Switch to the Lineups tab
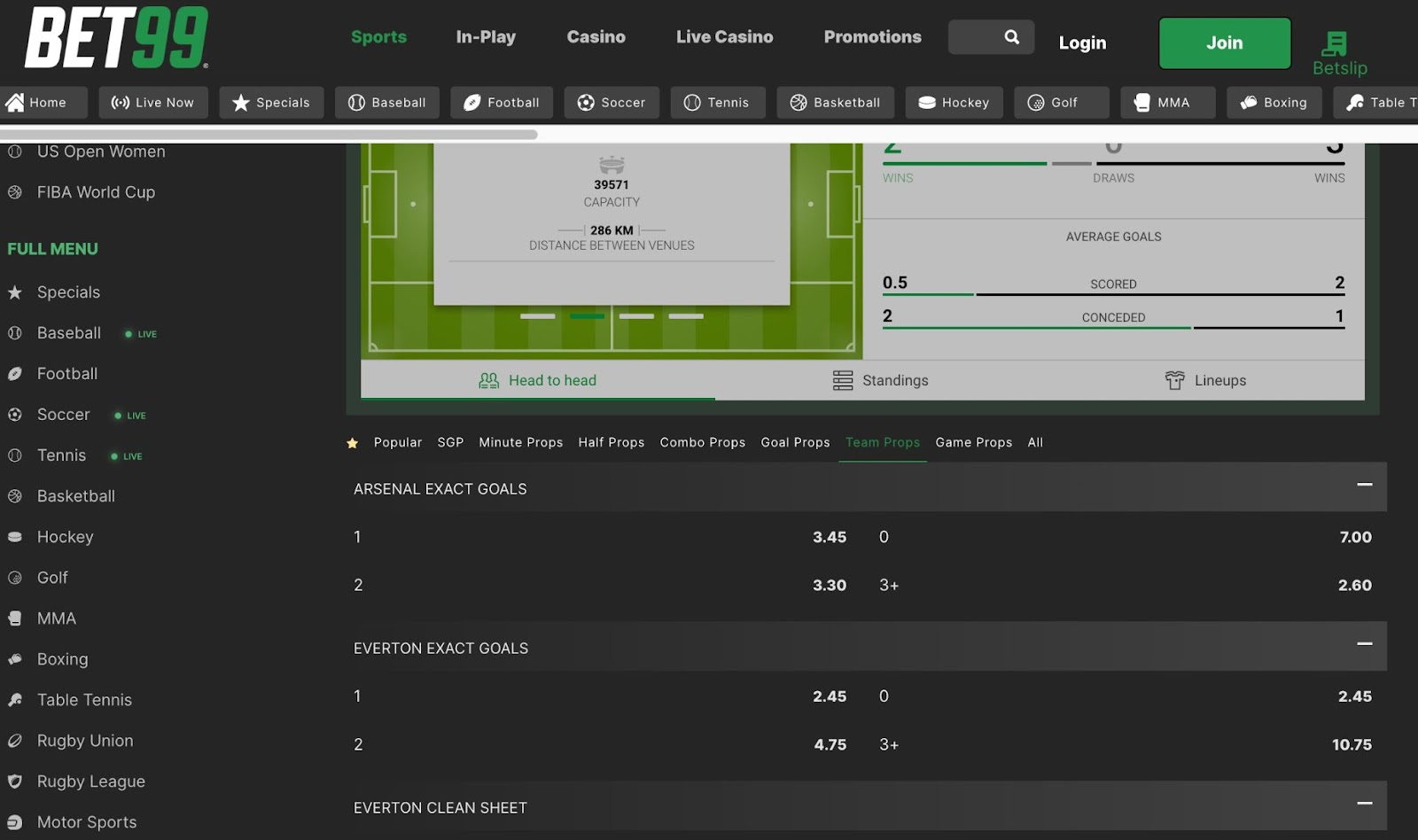Screen dimensions: 1418x840 point(1205,380)
